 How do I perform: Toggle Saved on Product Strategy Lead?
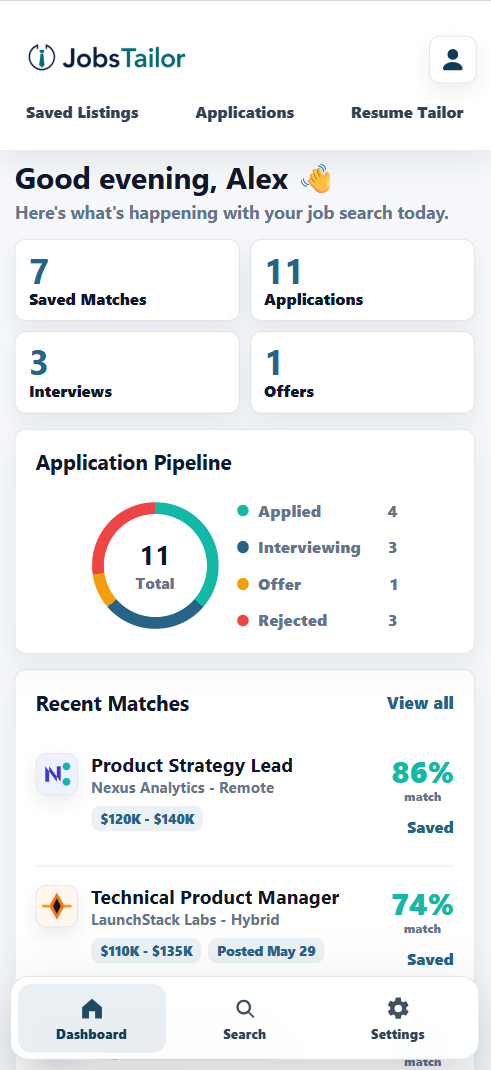pyautogui.click(x=430, y=828)
